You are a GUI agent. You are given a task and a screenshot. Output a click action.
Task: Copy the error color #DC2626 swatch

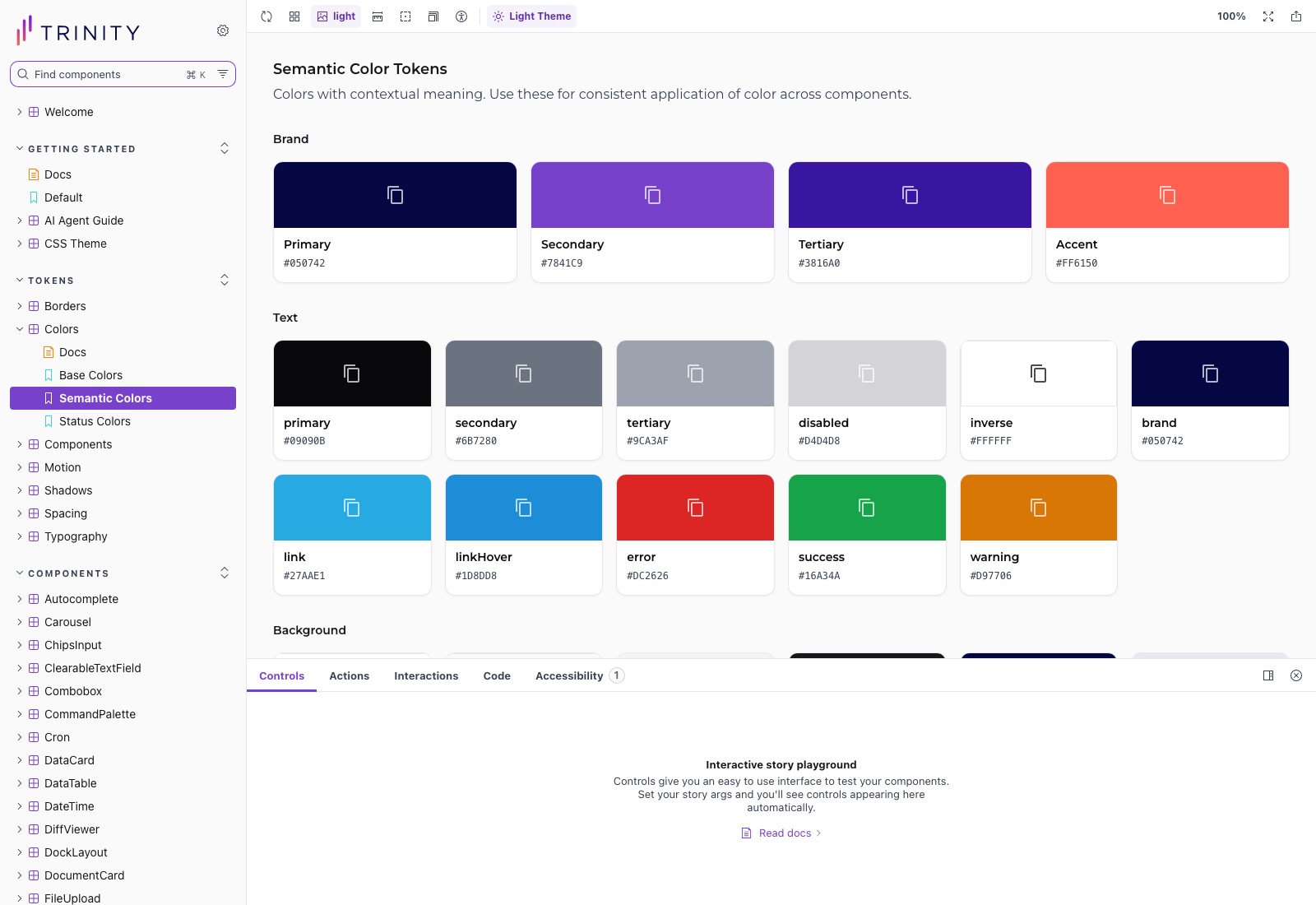(x=696, y=508)
